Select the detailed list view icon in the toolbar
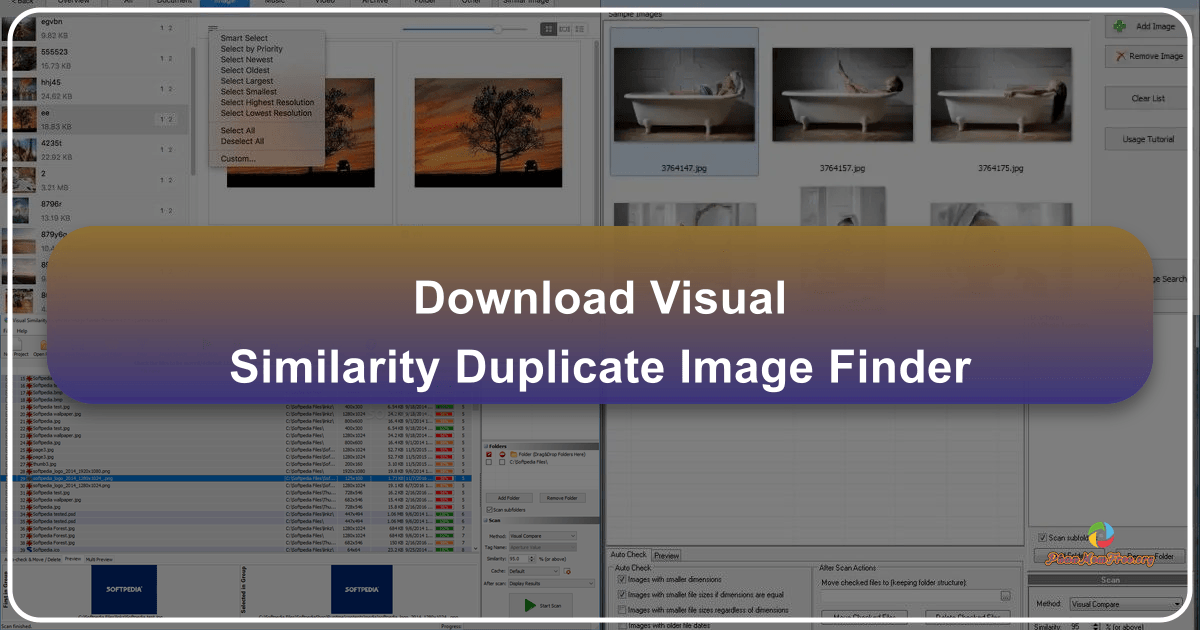 [580, 29]
